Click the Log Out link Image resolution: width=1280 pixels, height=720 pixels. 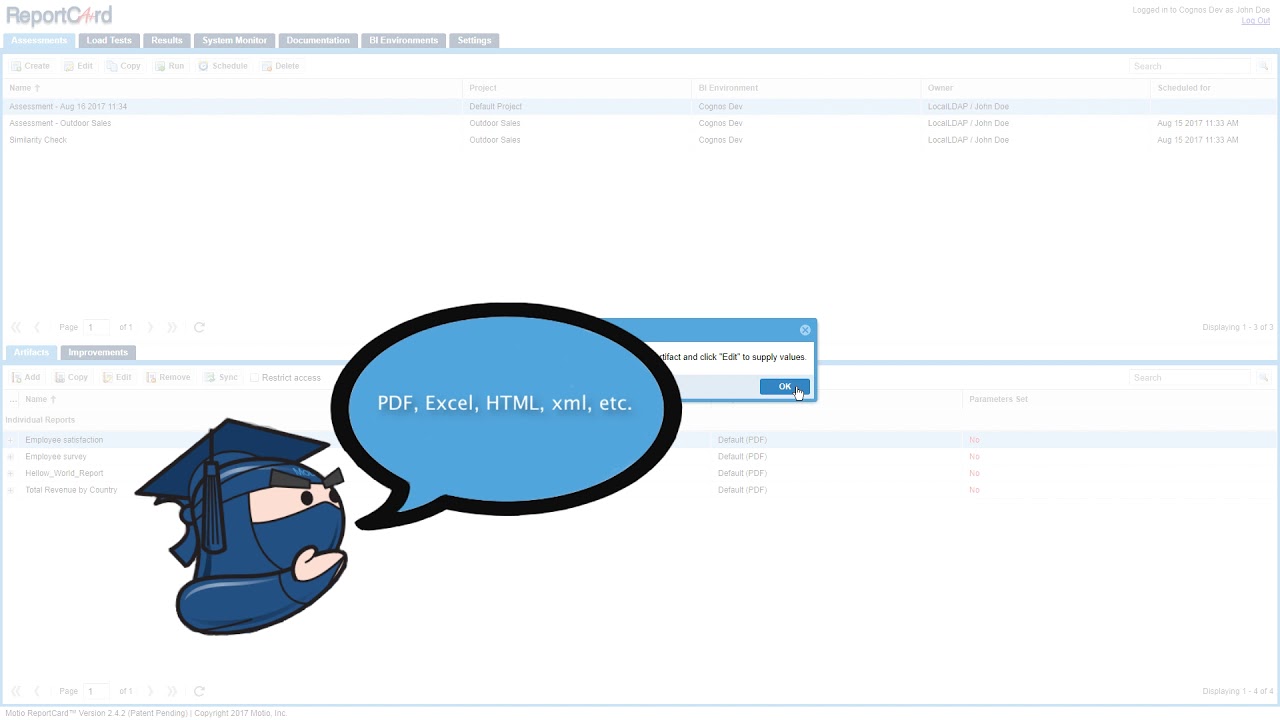coord(1255,21)
